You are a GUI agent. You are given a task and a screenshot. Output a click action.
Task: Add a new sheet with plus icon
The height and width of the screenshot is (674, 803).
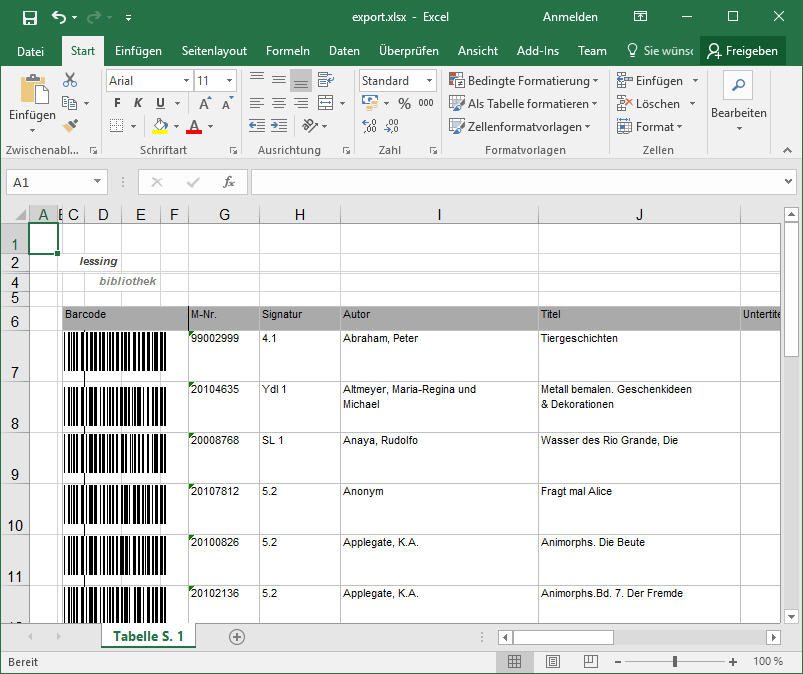pos(237,636)
